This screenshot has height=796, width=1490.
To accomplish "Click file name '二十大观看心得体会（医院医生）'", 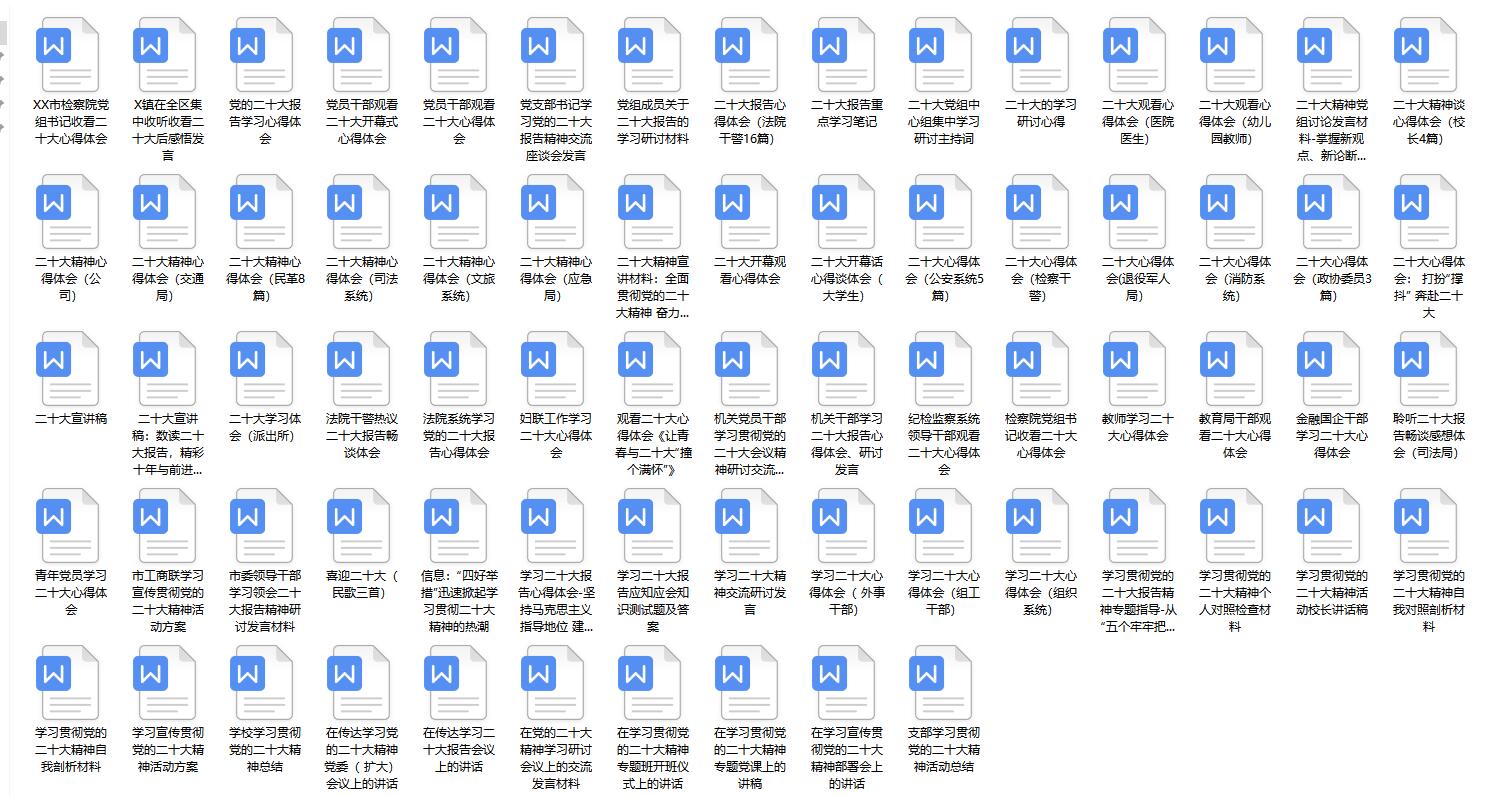I will (1137, 121).
